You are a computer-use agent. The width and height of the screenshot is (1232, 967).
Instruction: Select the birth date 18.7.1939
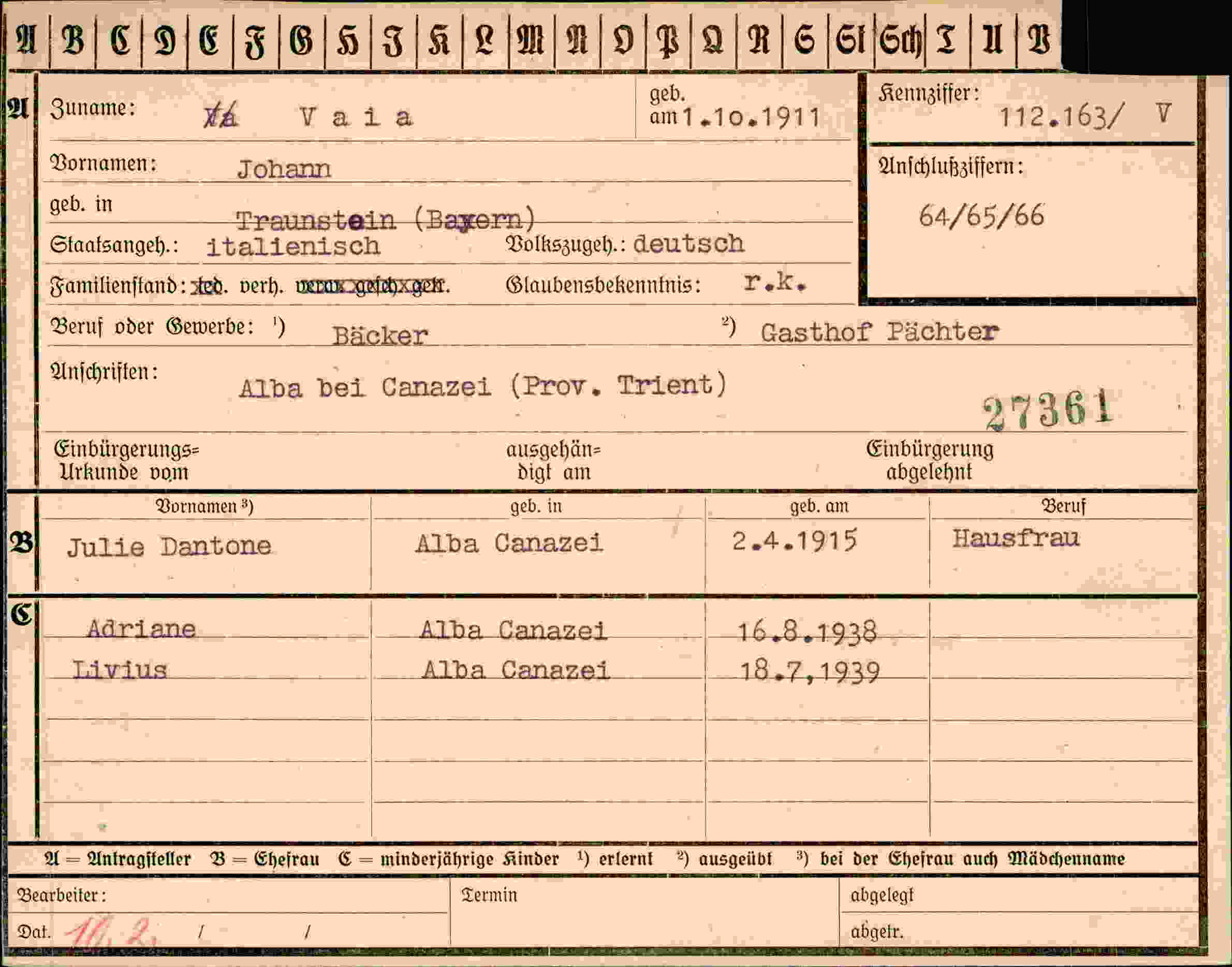[x=810, y=672]
